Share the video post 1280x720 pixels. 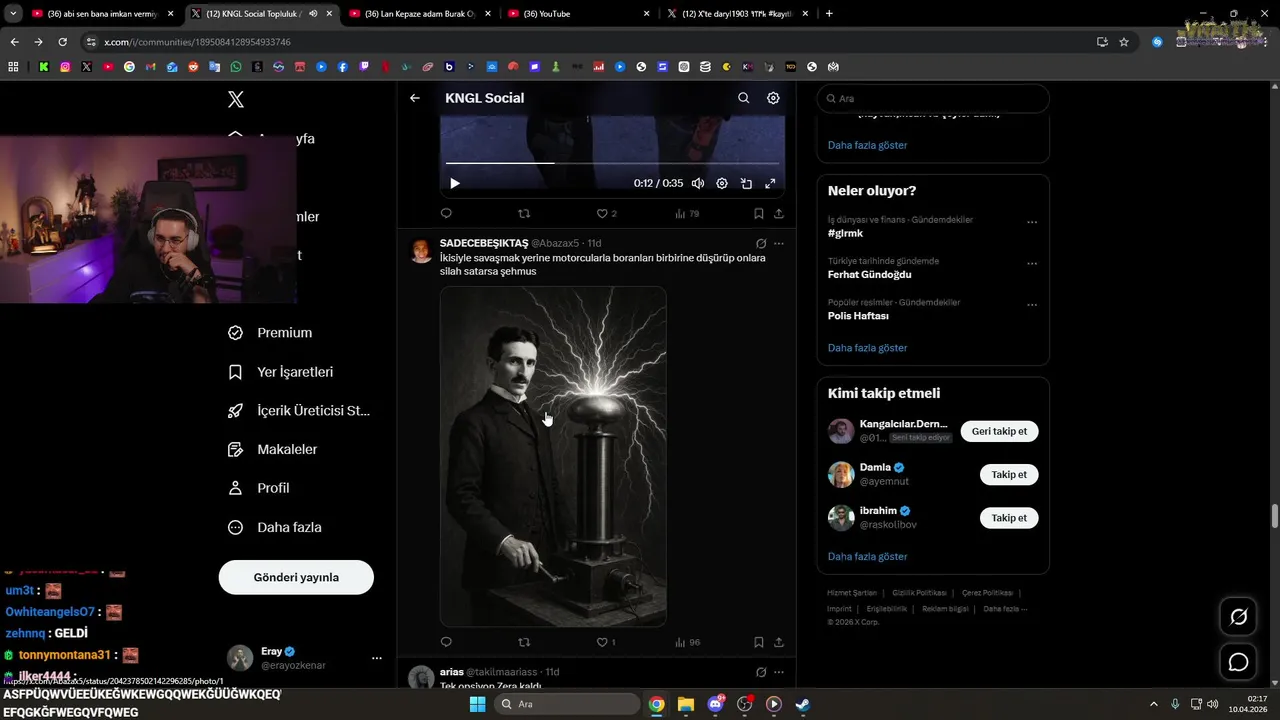(779, 213)
